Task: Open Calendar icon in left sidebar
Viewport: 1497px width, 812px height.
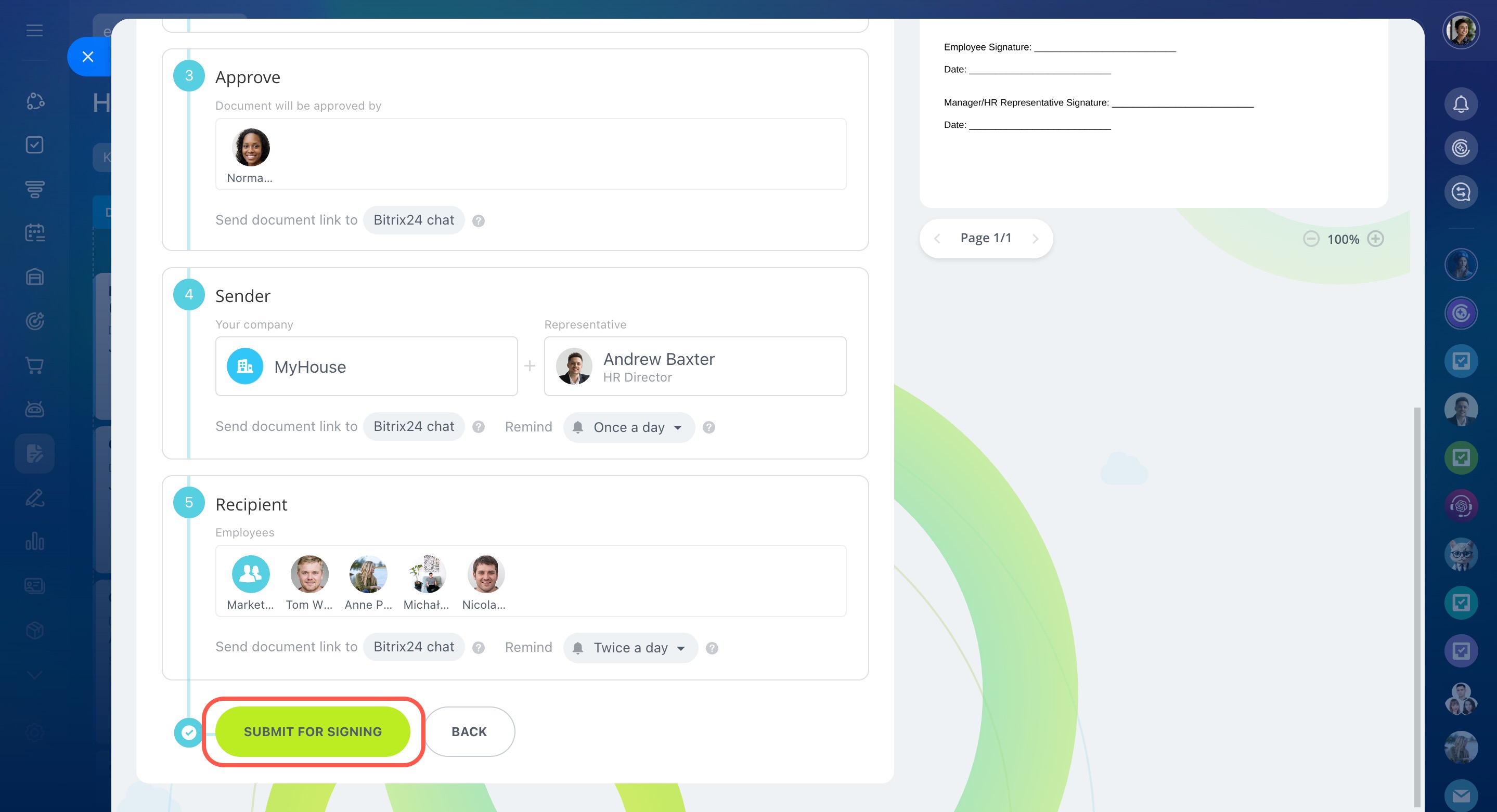Action: [x=34, y=233]
